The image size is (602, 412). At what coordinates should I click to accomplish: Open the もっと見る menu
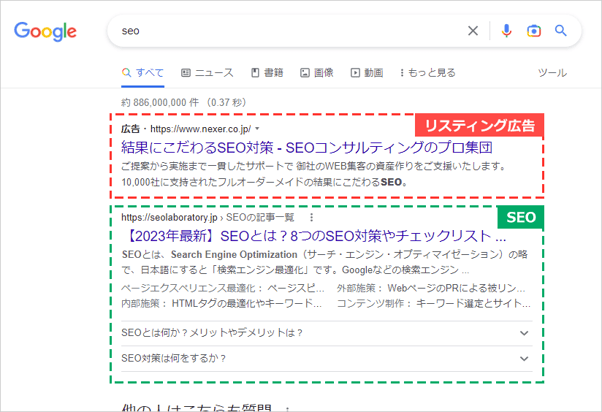point(428,73)
